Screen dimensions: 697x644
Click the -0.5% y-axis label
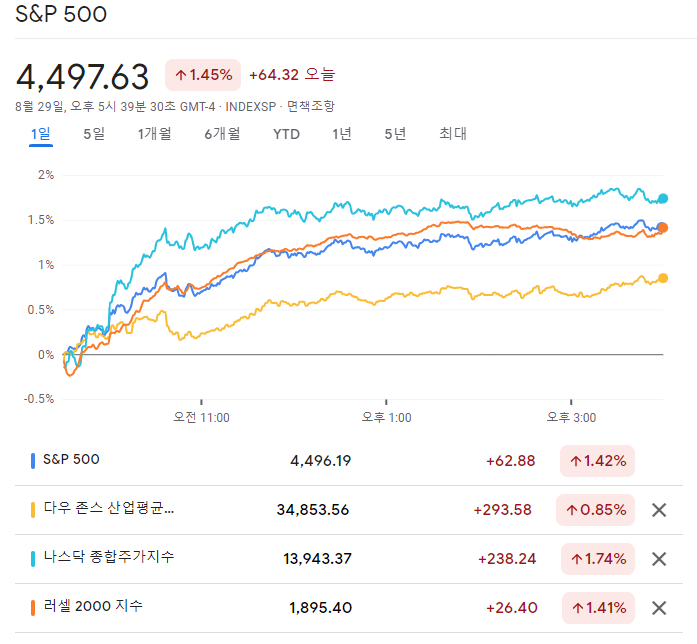point(39,399)
